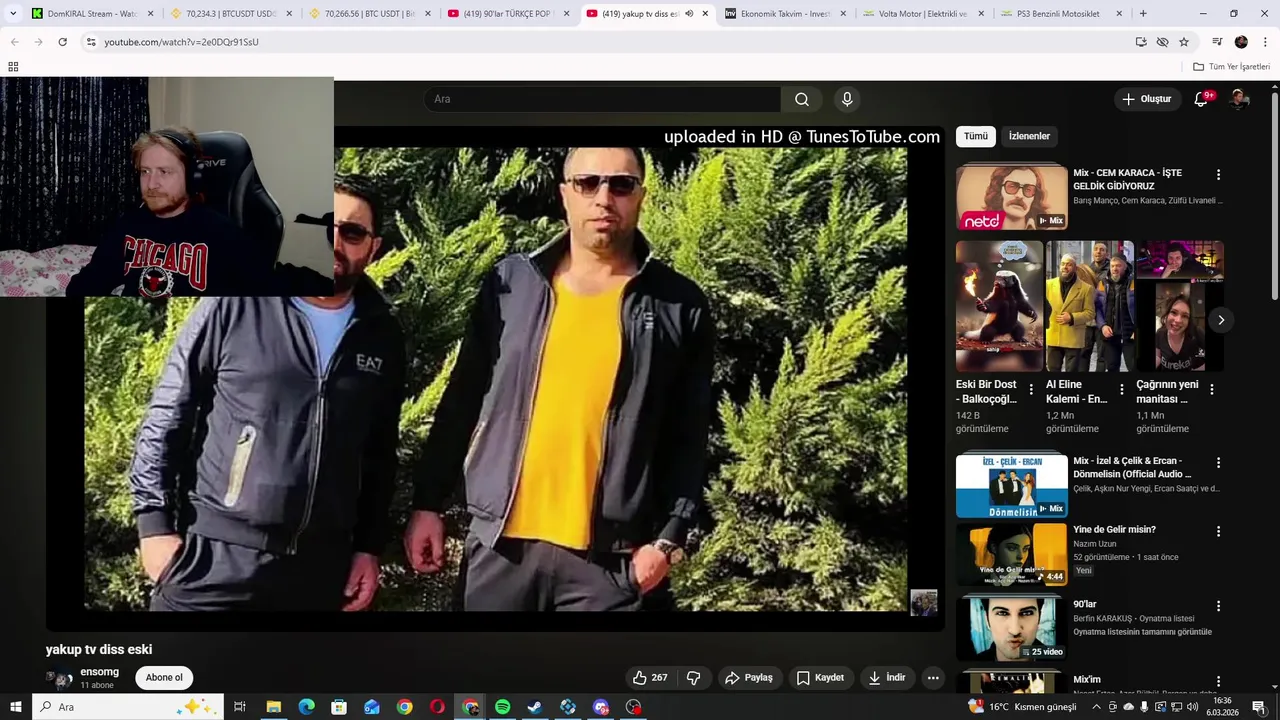Select the İzlenenler filter chip
Screen dimensions: 1280x720
pos(1029,136)
